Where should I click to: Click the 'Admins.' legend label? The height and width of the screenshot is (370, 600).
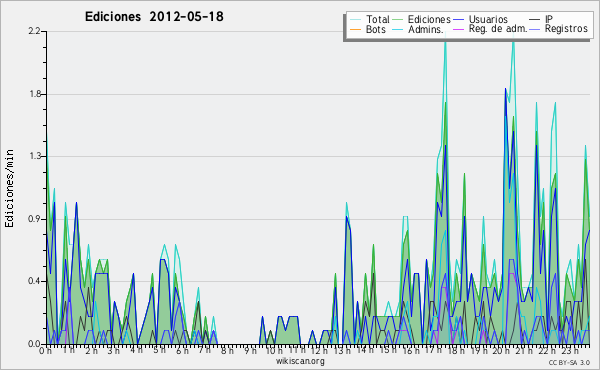(426, 29)
